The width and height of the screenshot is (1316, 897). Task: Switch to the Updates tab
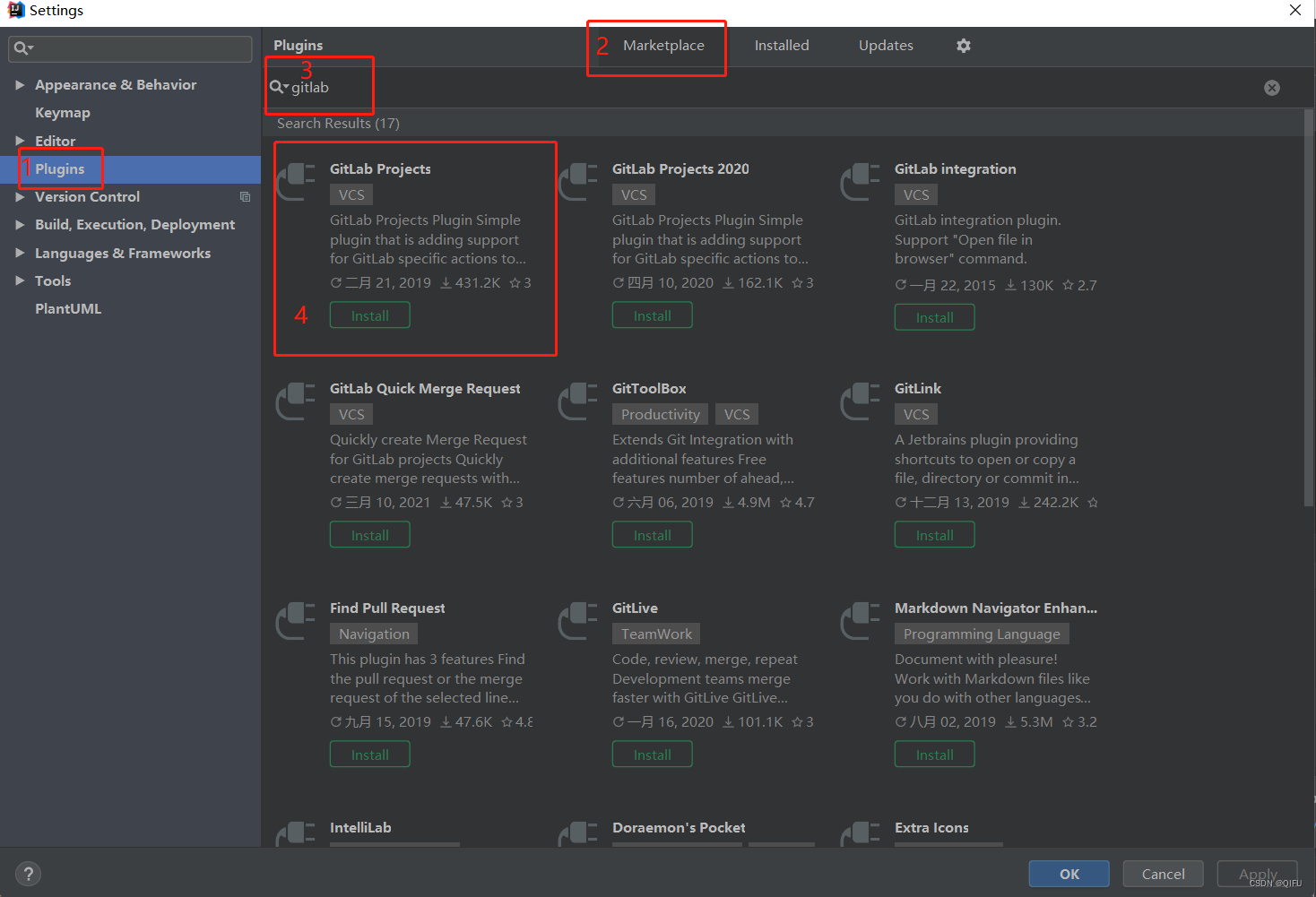(886, 46)
